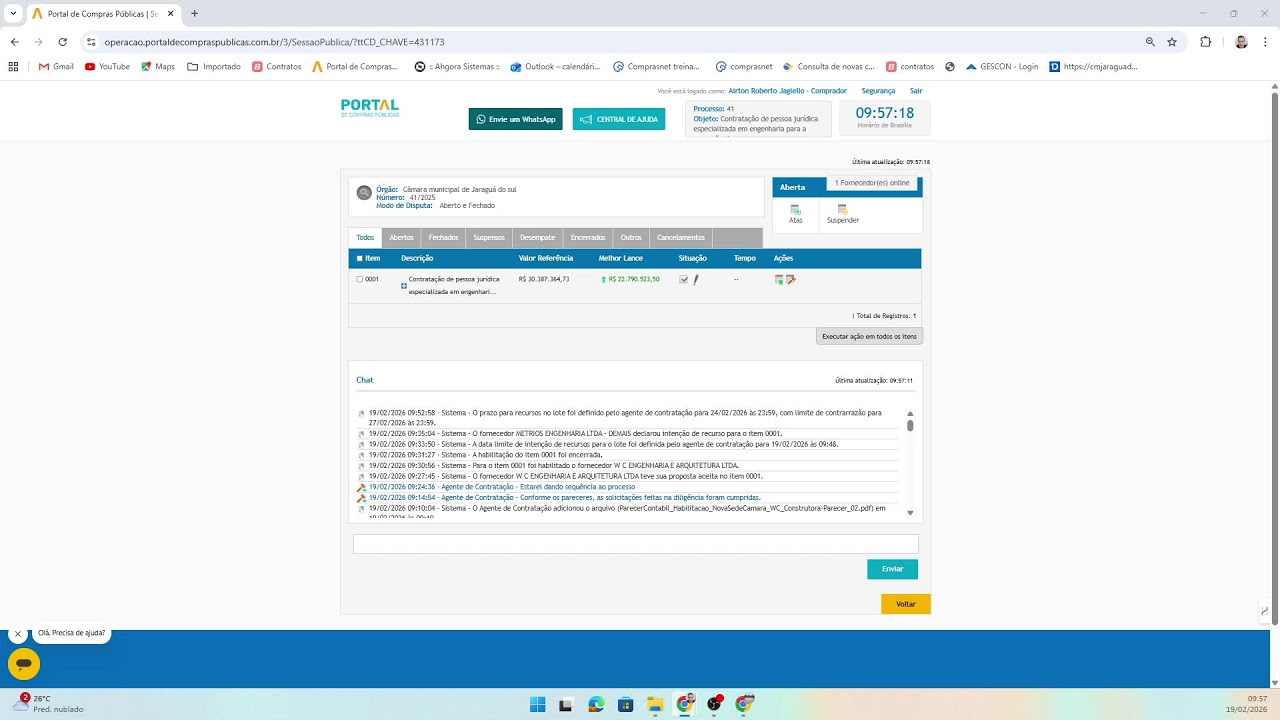Screen dimensions: 1280x720
Task: Go back using the browser back arrow
Action: [14, 42]
